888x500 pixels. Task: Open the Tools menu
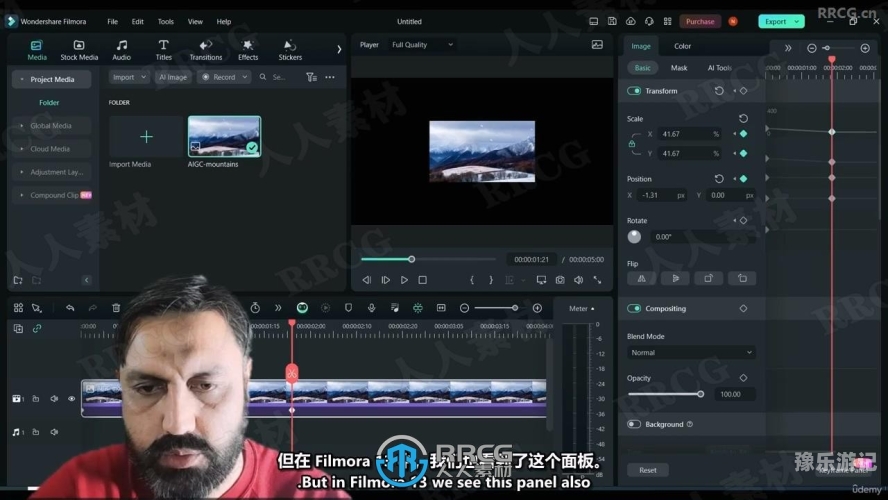165,22
